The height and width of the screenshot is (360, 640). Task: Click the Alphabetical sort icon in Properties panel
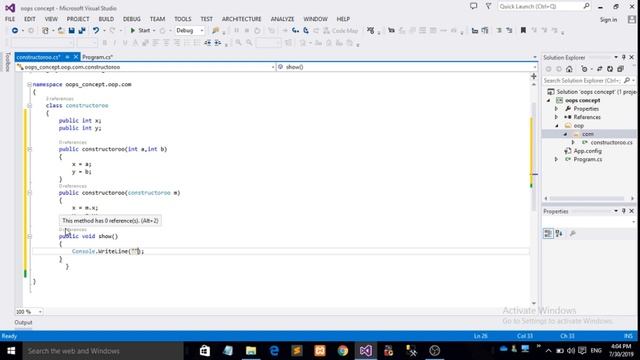[559, 233]
